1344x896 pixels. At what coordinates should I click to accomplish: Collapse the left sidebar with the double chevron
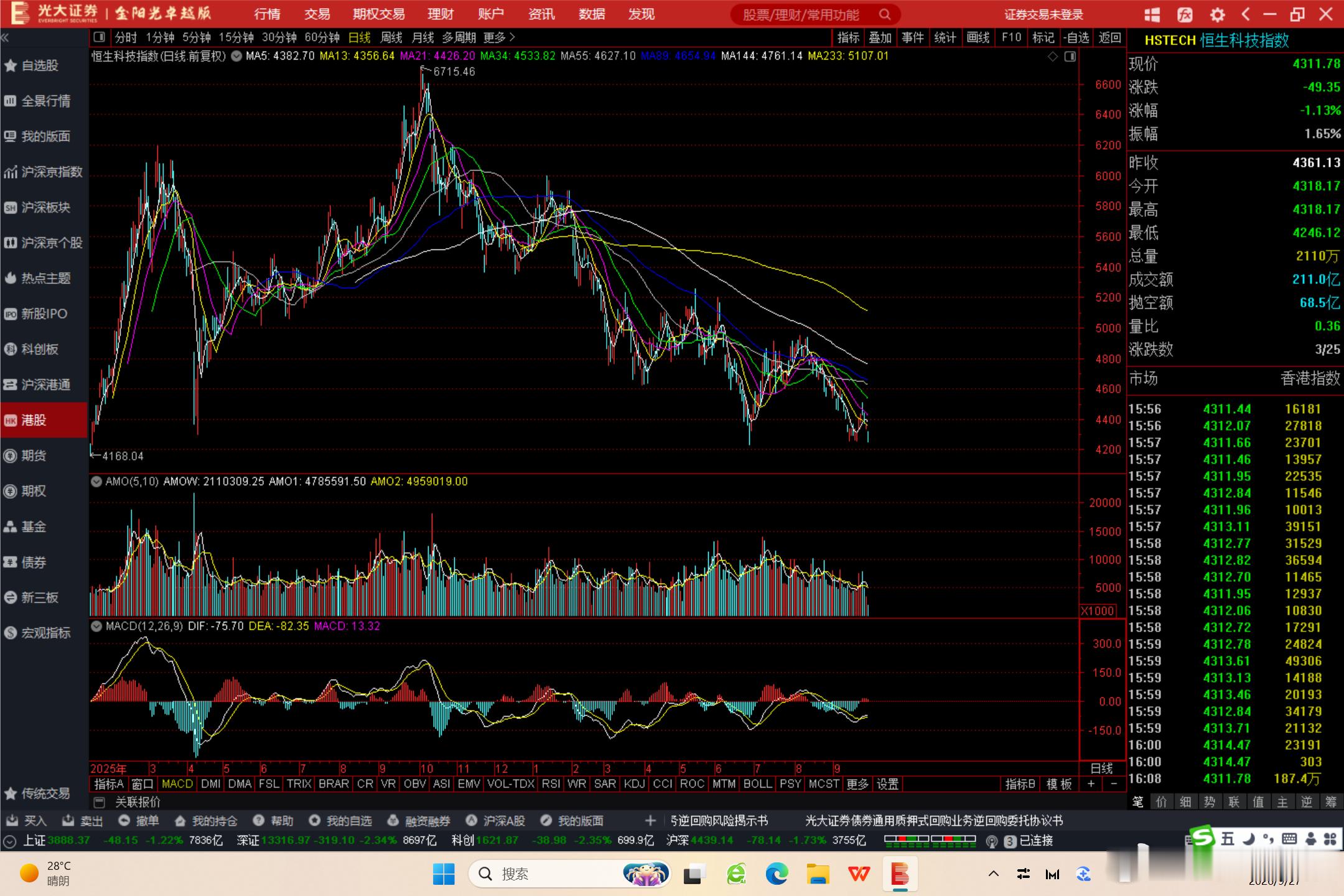pyautogui.click(x=6, y=37)
